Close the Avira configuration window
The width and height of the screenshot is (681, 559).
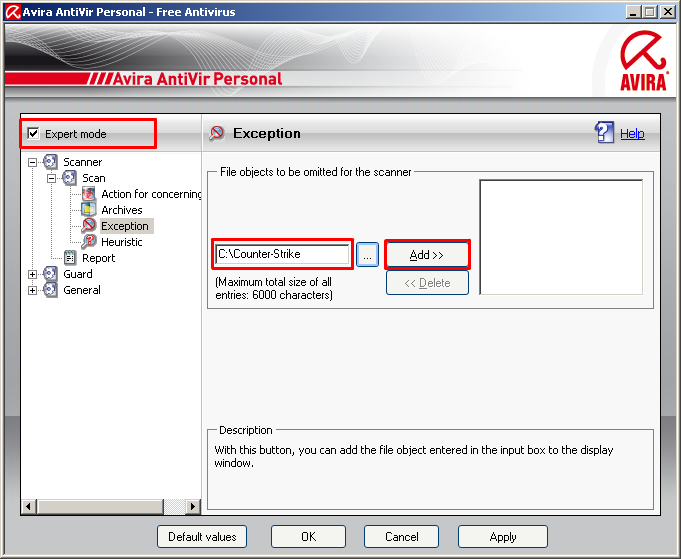[668, 12]
